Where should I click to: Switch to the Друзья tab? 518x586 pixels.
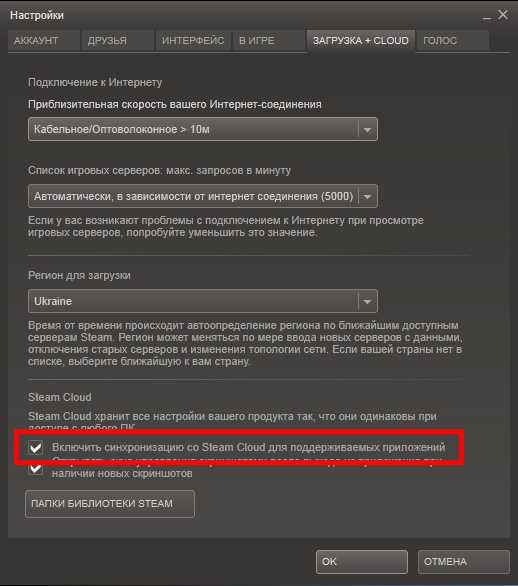[x=117, y=40]
